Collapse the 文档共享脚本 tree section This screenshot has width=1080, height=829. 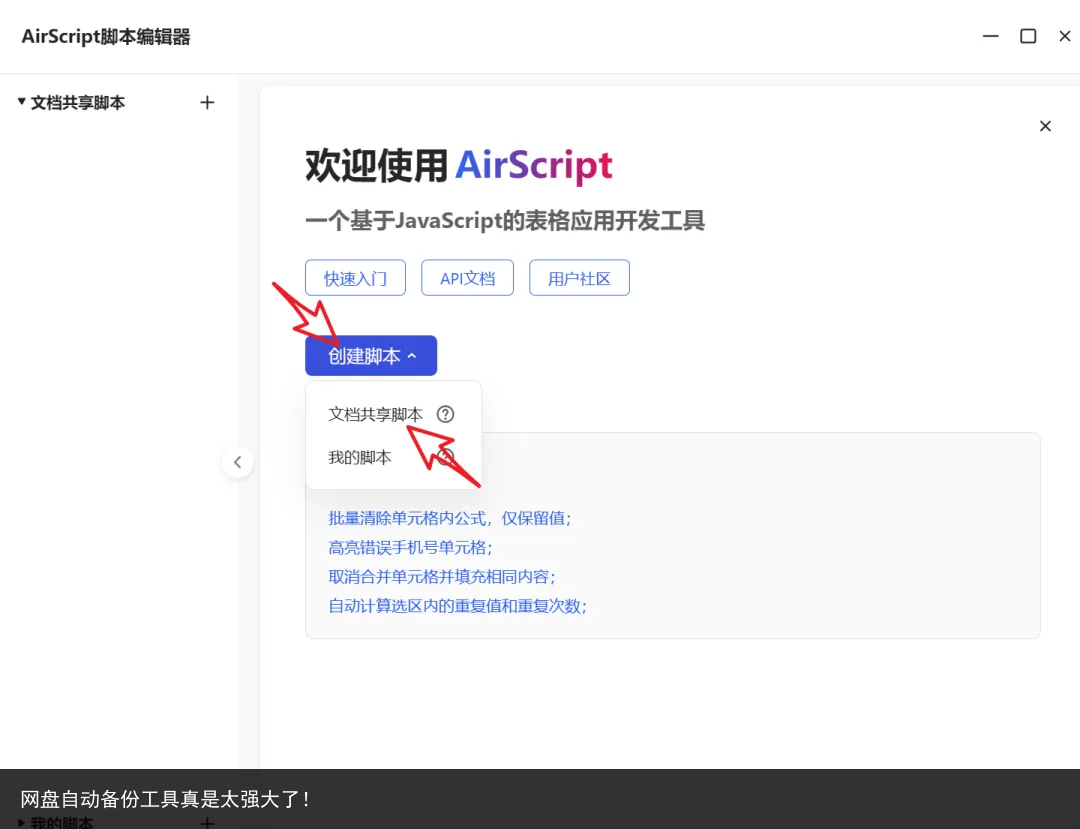pyautogui.click(x=21, y=102)
